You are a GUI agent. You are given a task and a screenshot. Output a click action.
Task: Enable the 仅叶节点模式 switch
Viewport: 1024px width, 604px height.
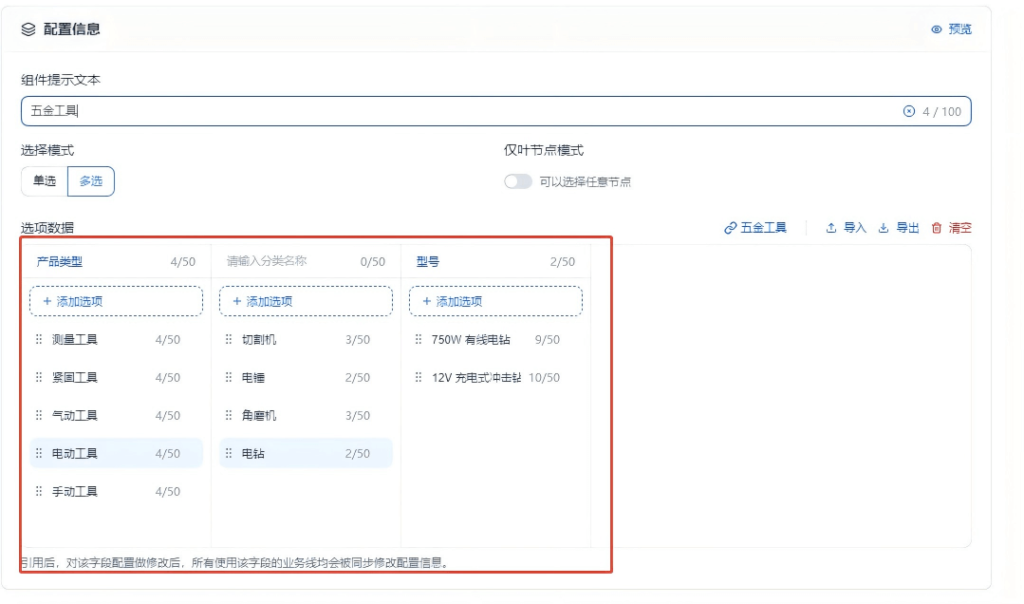(519, 180)
